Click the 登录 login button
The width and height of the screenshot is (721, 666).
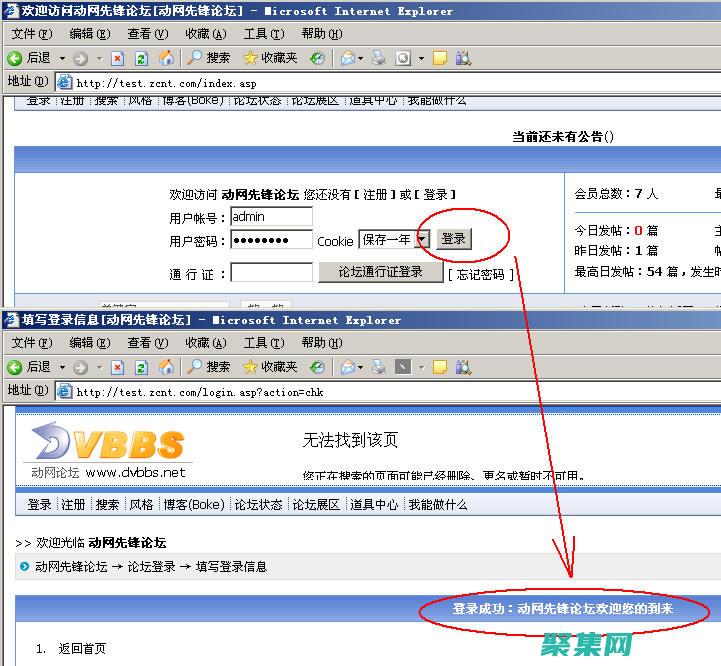pos(454,239)
